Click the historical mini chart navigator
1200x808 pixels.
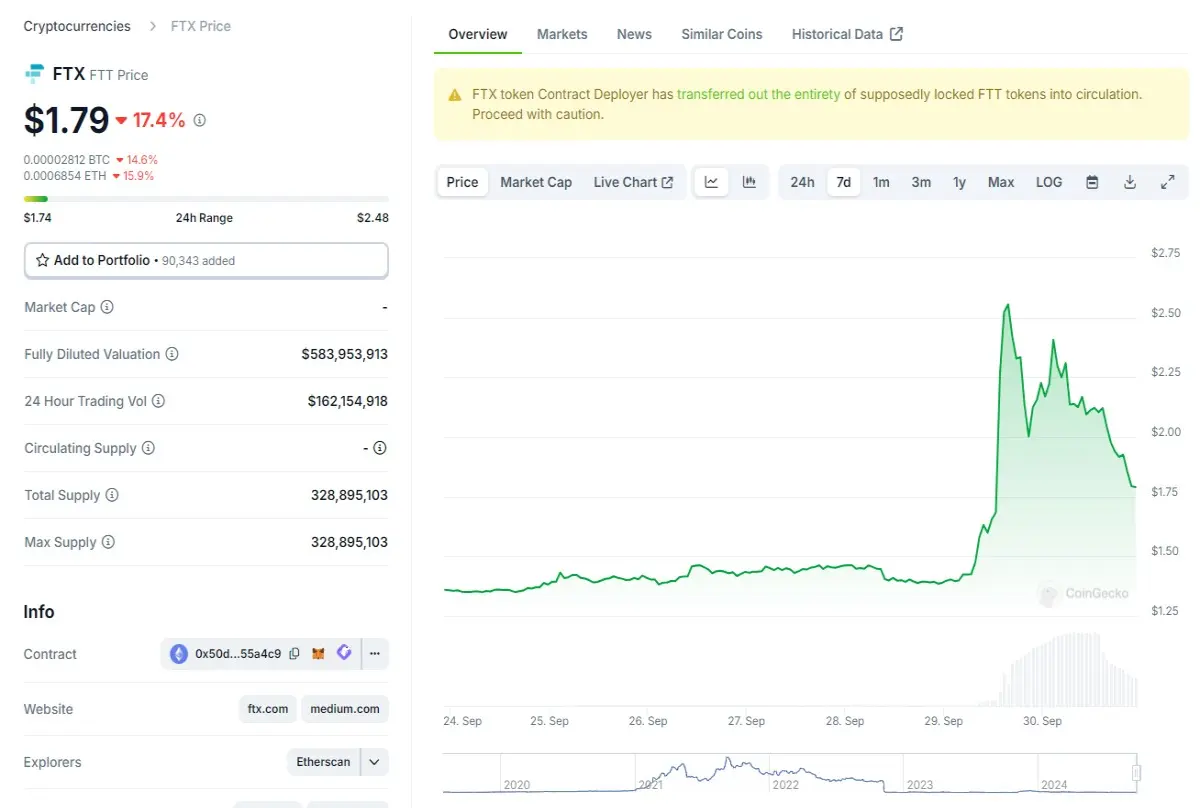(x=790, y=772)
